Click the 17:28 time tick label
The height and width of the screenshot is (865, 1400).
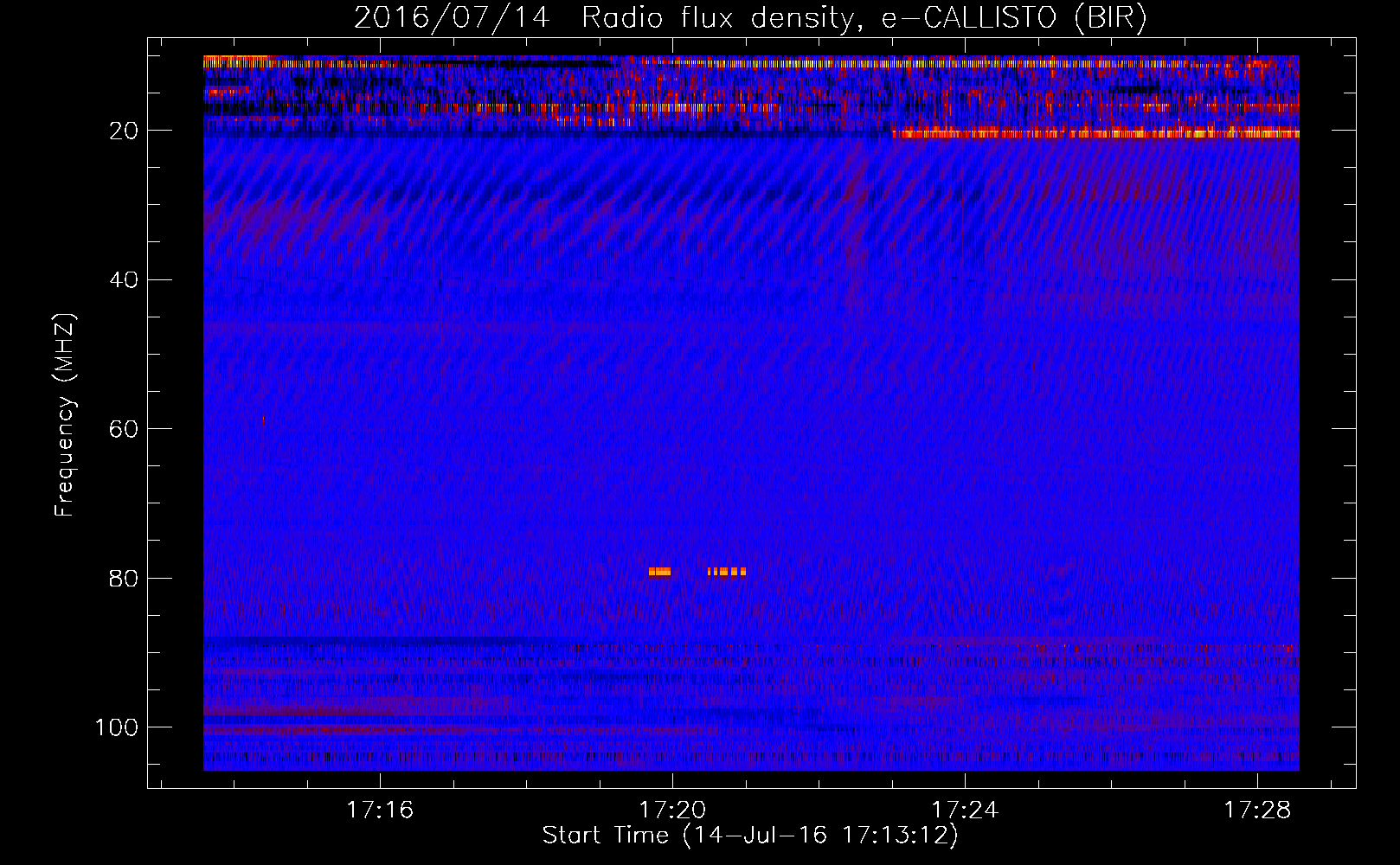coord(1257,811)
